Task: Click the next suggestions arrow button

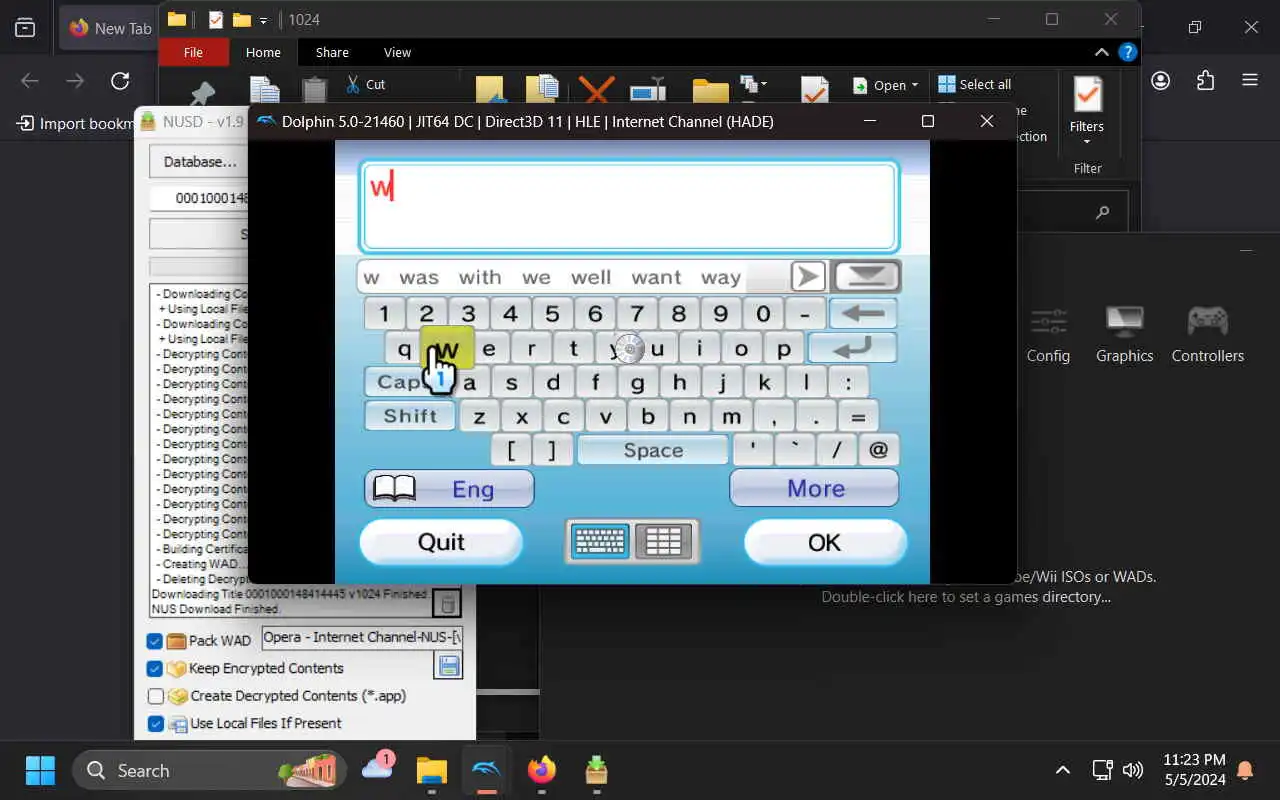Action: click(808, 277)
